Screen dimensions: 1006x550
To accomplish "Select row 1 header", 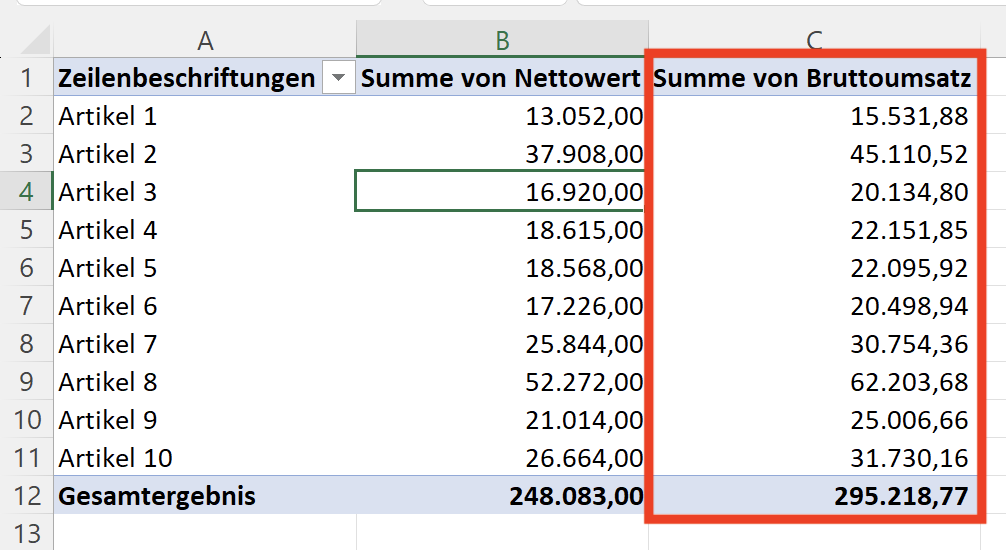I will (26, 78).
